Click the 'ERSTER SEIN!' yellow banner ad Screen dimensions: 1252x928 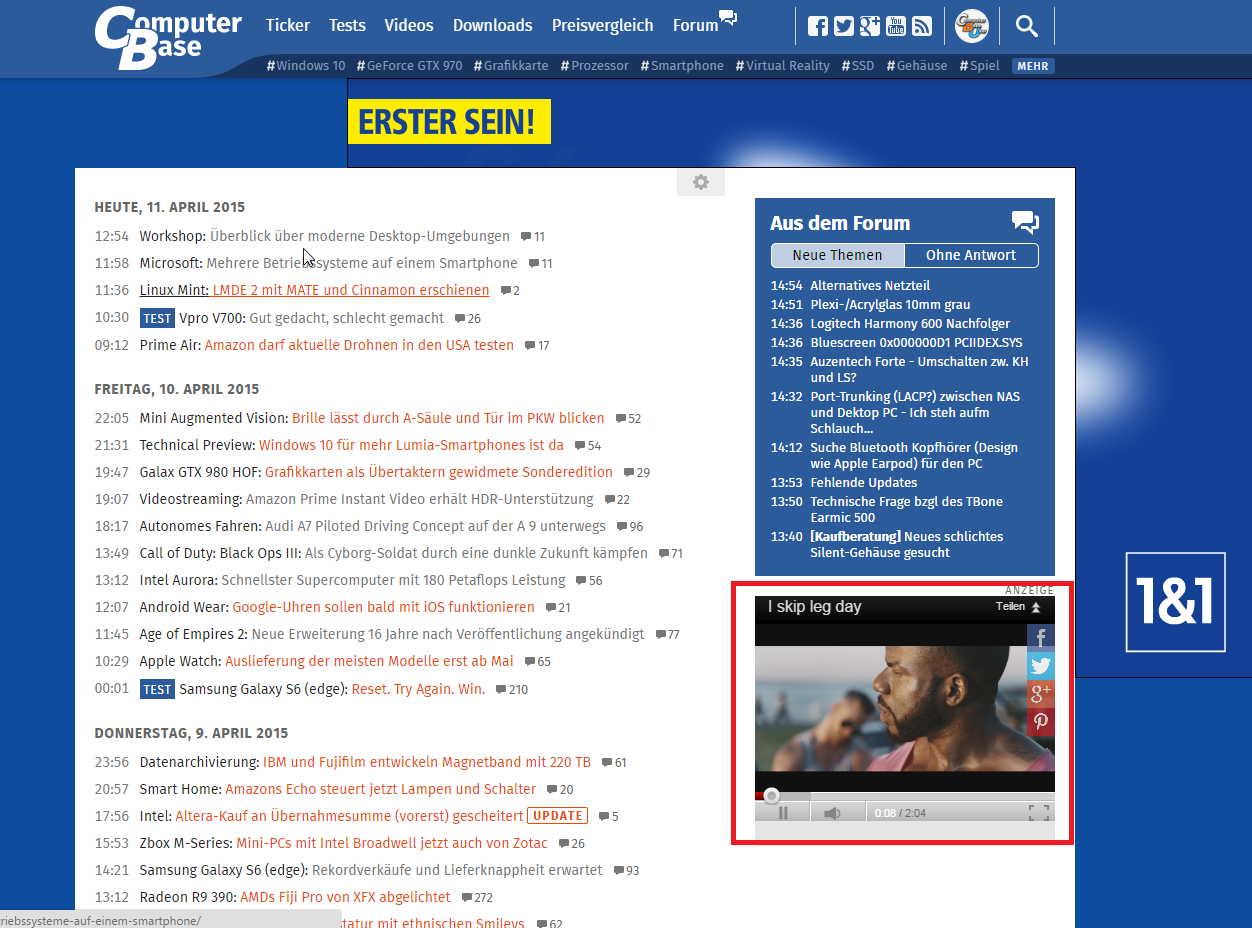pos(449,122)
